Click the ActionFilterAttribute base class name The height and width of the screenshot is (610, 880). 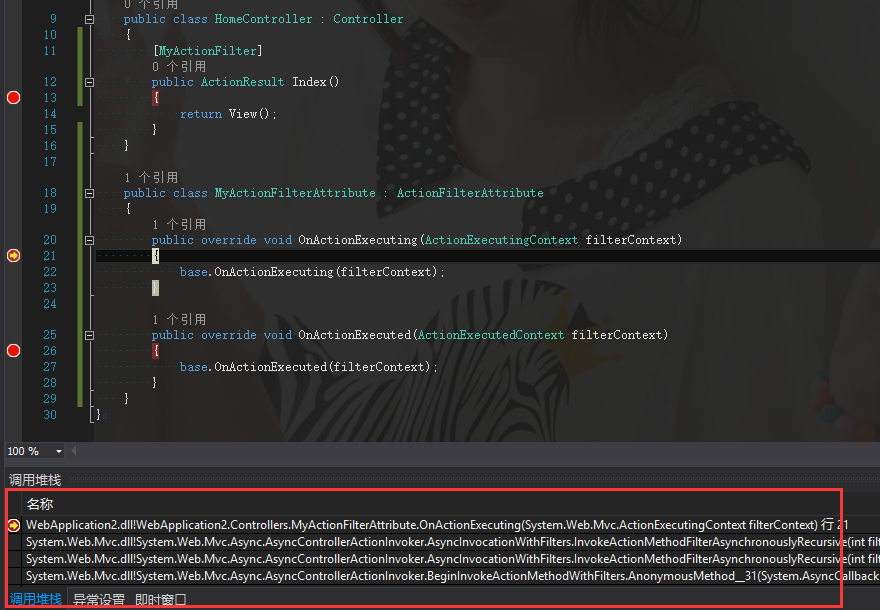(x=470, y=193)
